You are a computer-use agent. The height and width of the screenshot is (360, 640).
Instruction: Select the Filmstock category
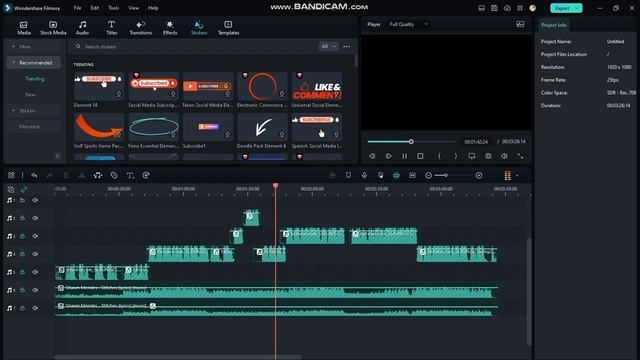(29, 127)
